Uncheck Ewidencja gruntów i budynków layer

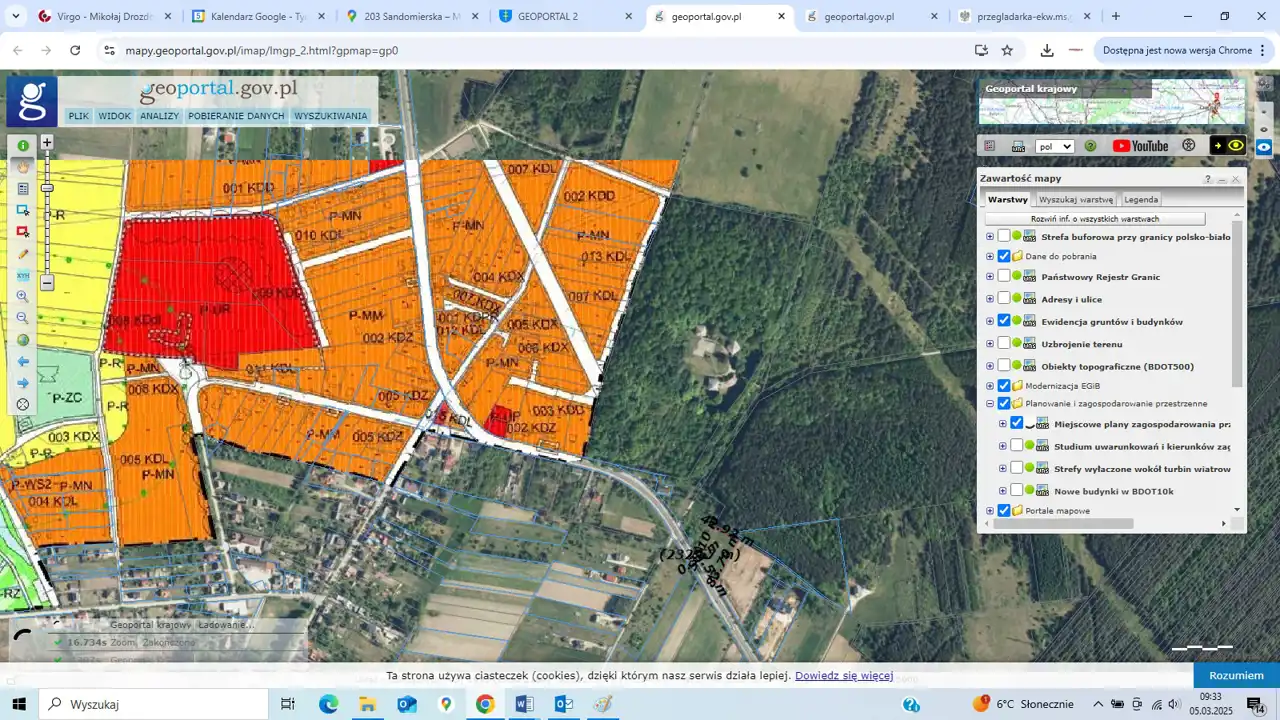(1004, 321)
